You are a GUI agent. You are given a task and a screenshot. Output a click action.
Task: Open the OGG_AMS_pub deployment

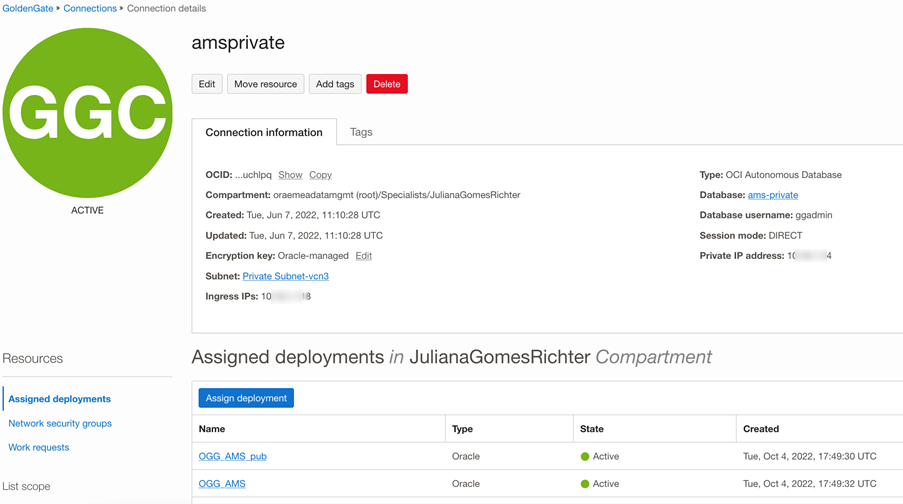(x=232, y=457)
